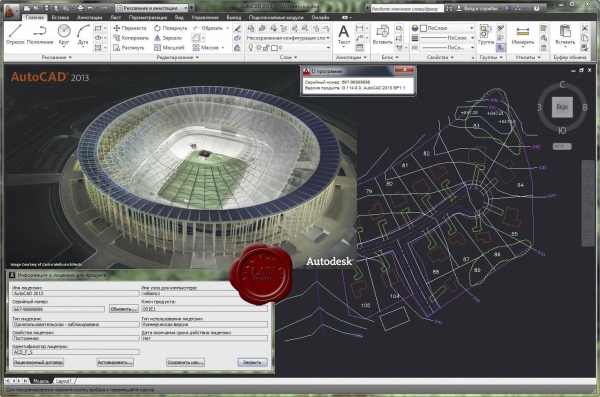Open the Параметризация ribbon tab

(148, 17)
